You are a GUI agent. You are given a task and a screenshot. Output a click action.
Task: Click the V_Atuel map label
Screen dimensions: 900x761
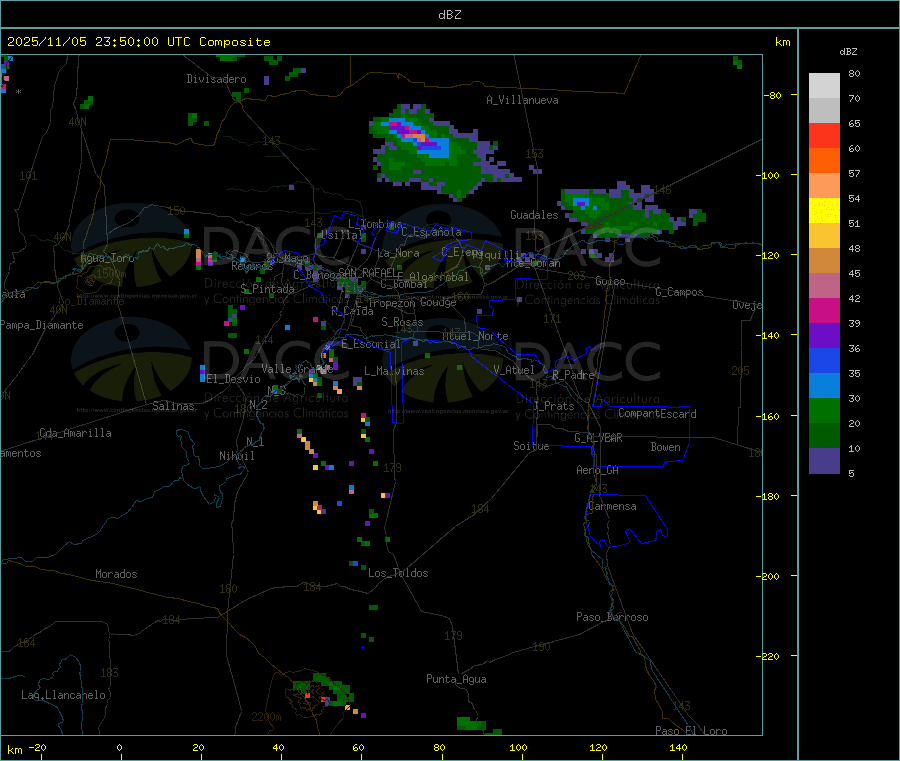point(514,370)
